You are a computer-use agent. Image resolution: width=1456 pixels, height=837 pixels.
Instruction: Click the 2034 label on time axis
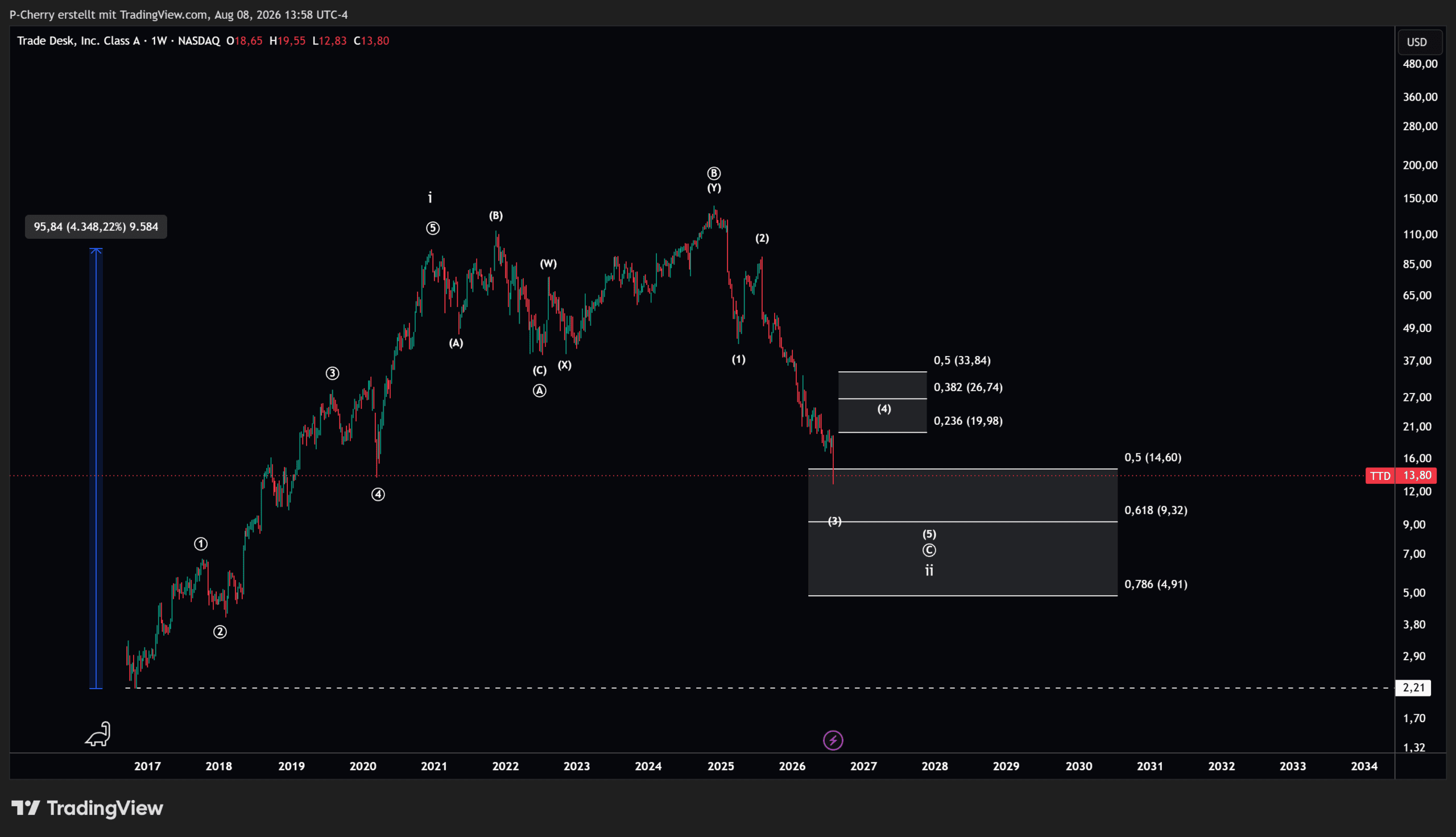[x=1364, y=766]
